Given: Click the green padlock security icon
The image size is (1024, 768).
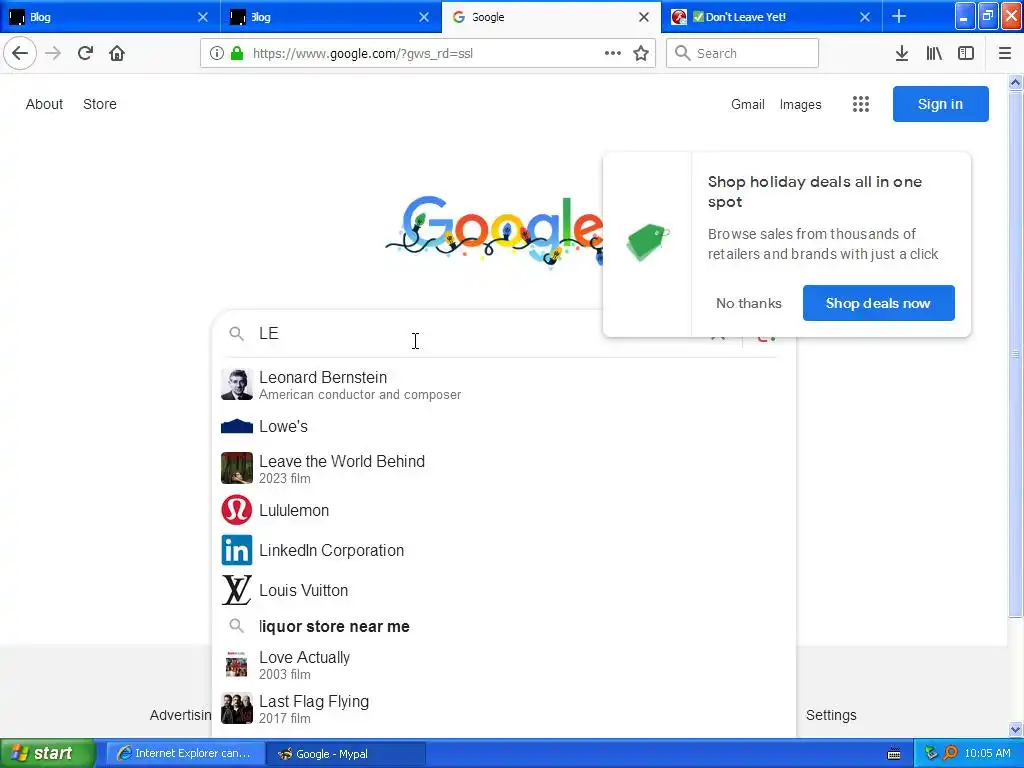Looking at the screenshot, I should pos(236,53).
